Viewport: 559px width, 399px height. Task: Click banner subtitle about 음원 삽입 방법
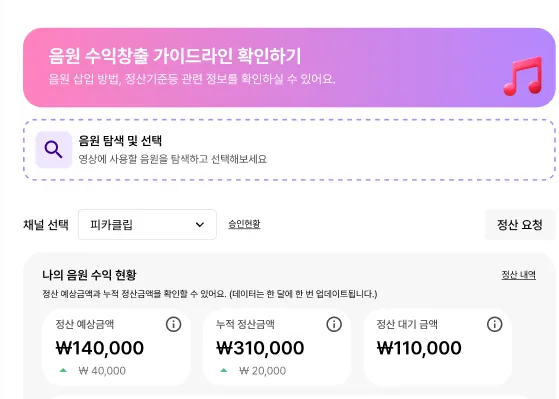point(192,79)
